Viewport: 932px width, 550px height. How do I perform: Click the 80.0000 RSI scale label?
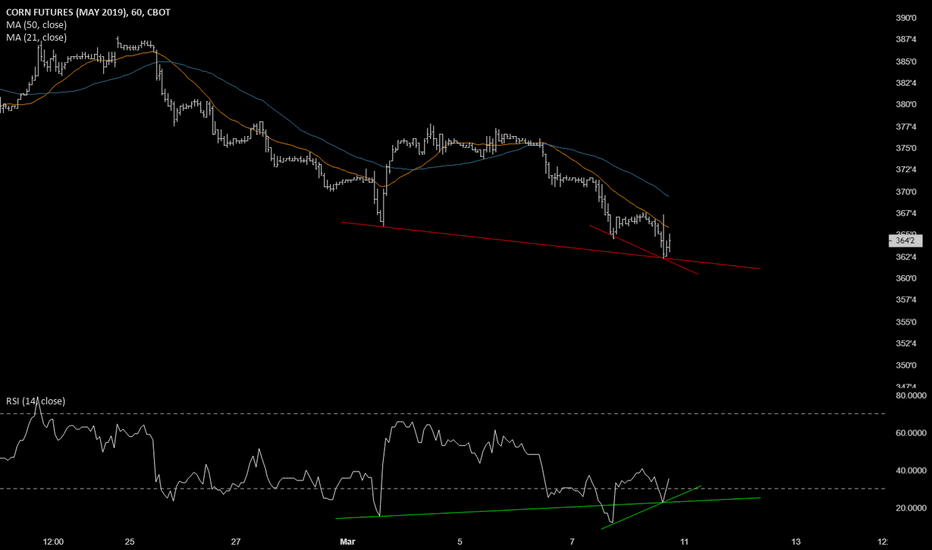[911, 395]
